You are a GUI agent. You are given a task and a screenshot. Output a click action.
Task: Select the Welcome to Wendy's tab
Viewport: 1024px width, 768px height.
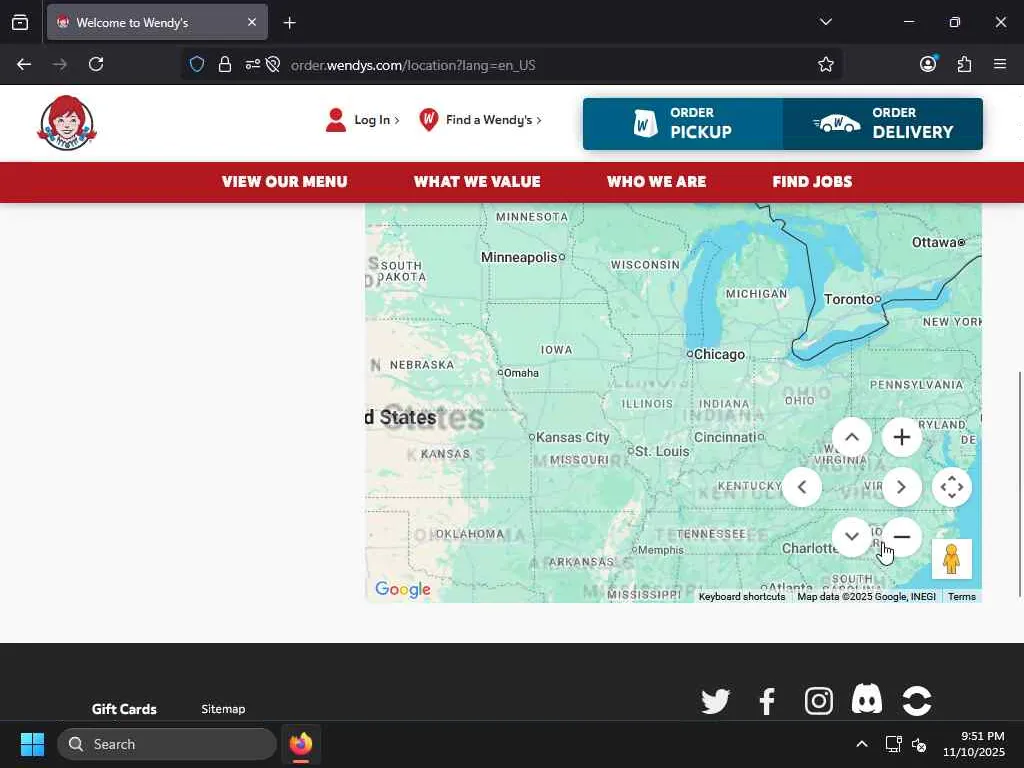[x=157, y=22]
